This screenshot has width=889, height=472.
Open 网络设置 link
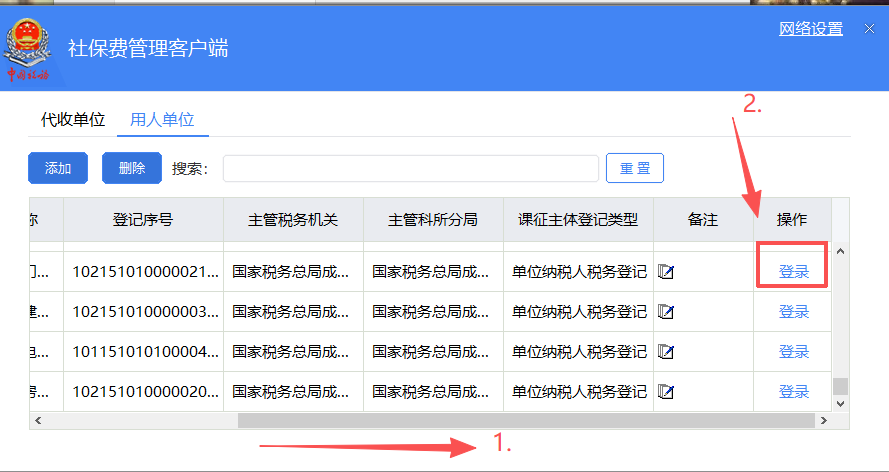point(811,29)
